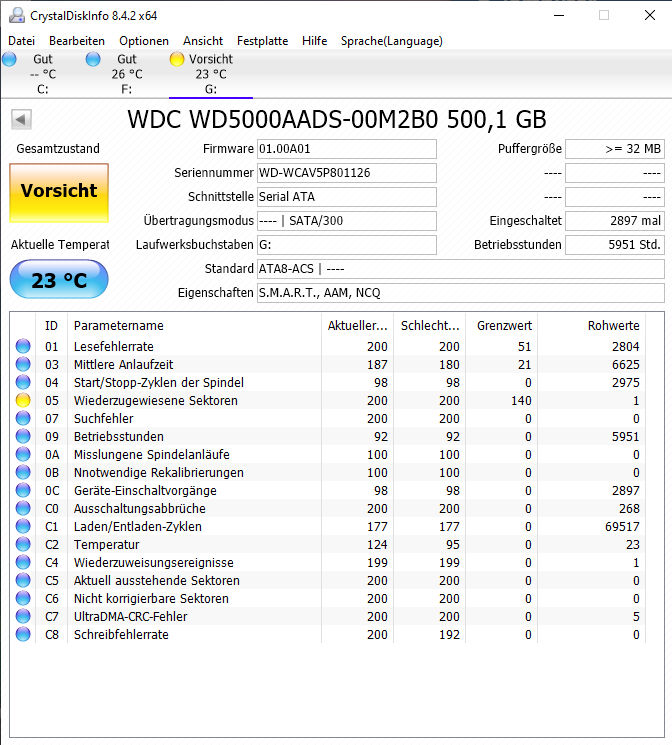Click the Schnittstelle field Serial ATA

346,197
